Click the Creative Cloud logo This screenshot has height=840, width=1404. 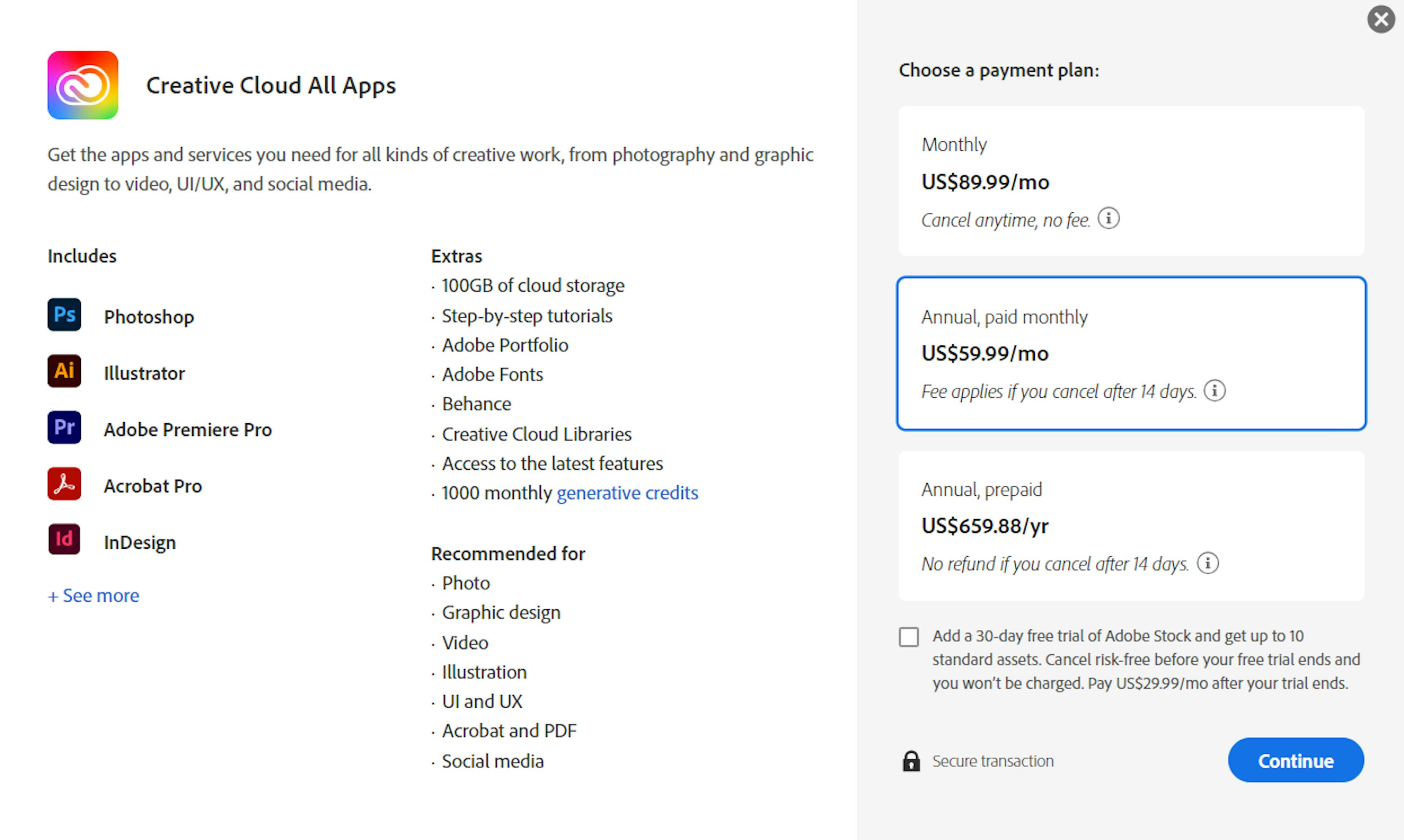[x=83, y=85]
